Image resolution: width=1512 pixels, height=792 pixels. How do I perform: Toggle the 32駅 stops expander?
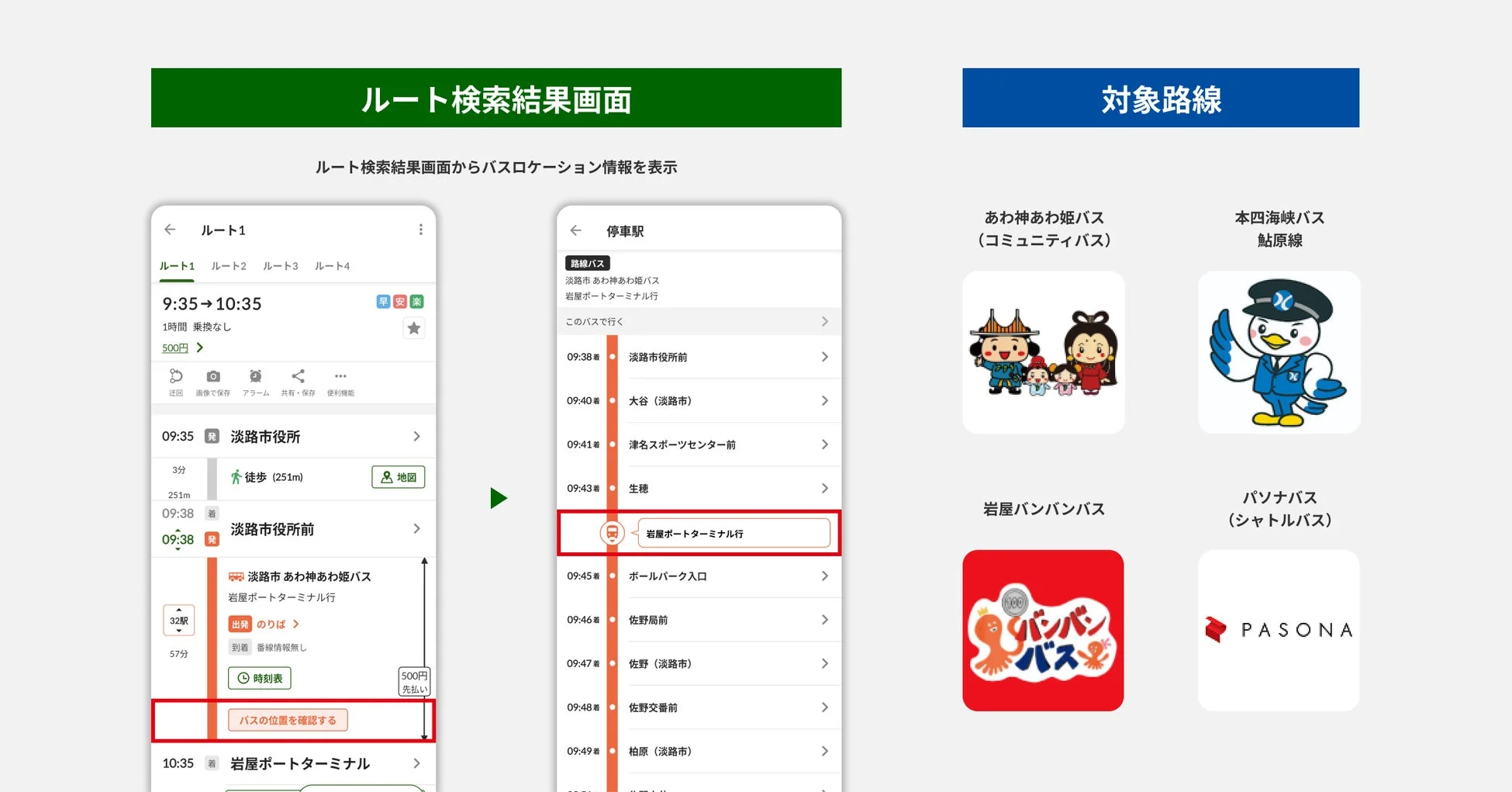[178, 621]
